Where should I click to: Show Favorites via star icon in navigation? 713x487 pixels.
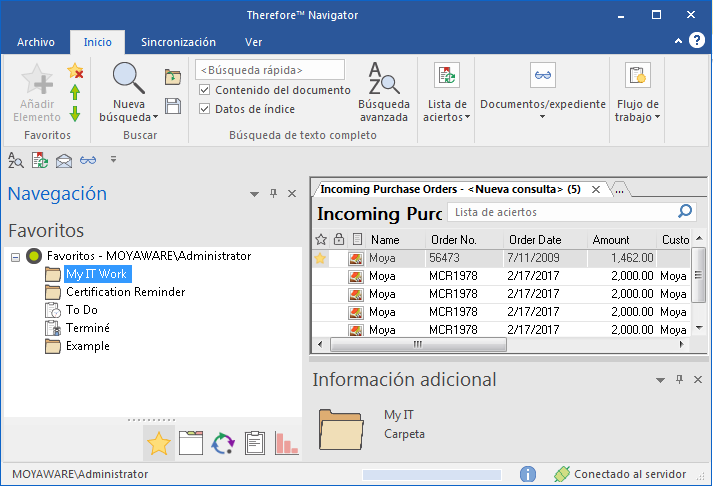pyautogui.click(x=159, y=443)
